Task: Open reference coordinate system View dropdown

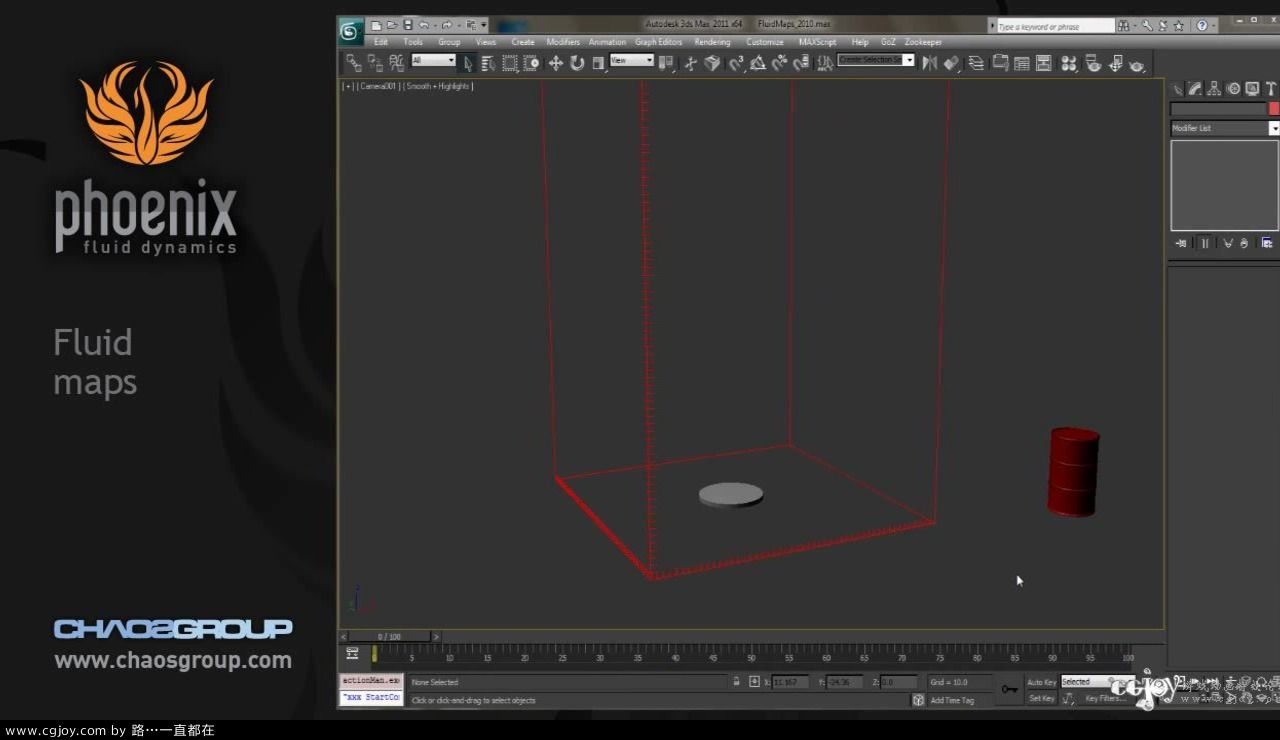Action: point(632,60)
